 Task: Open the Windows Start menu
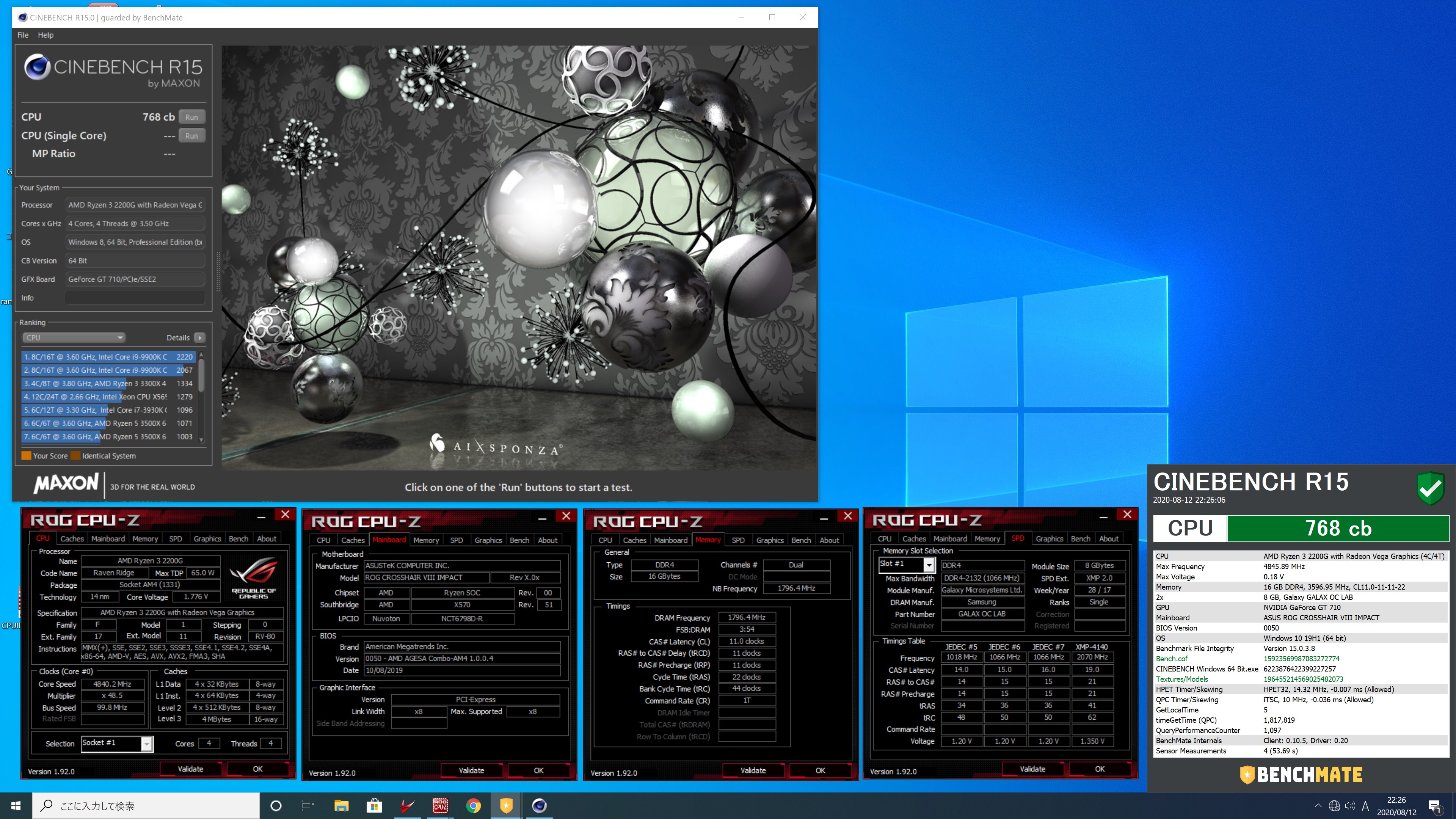point(16,805)
